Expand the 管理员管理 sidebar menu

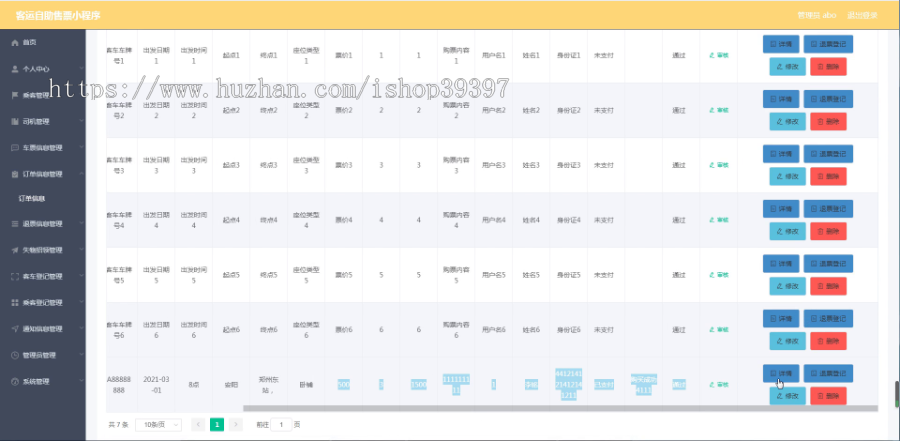[43, 355]
